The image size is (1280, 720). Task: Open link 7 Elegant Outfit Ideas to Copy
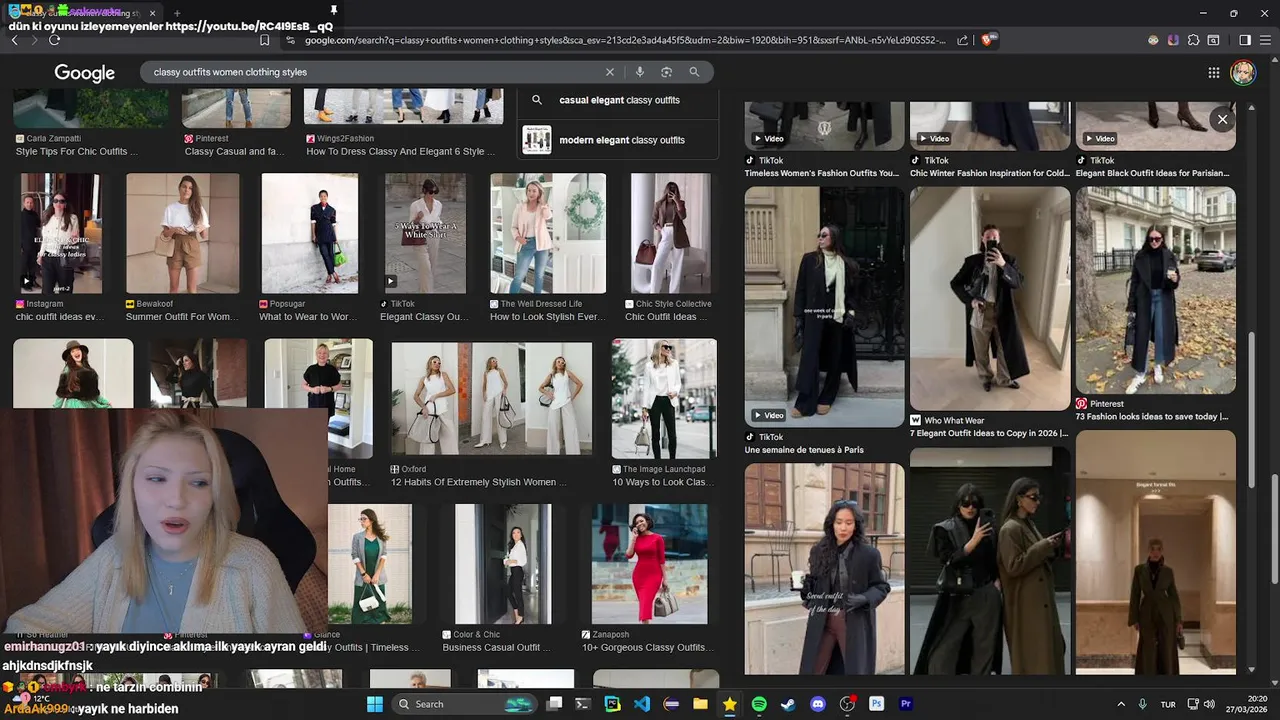[x=989, y=433]
